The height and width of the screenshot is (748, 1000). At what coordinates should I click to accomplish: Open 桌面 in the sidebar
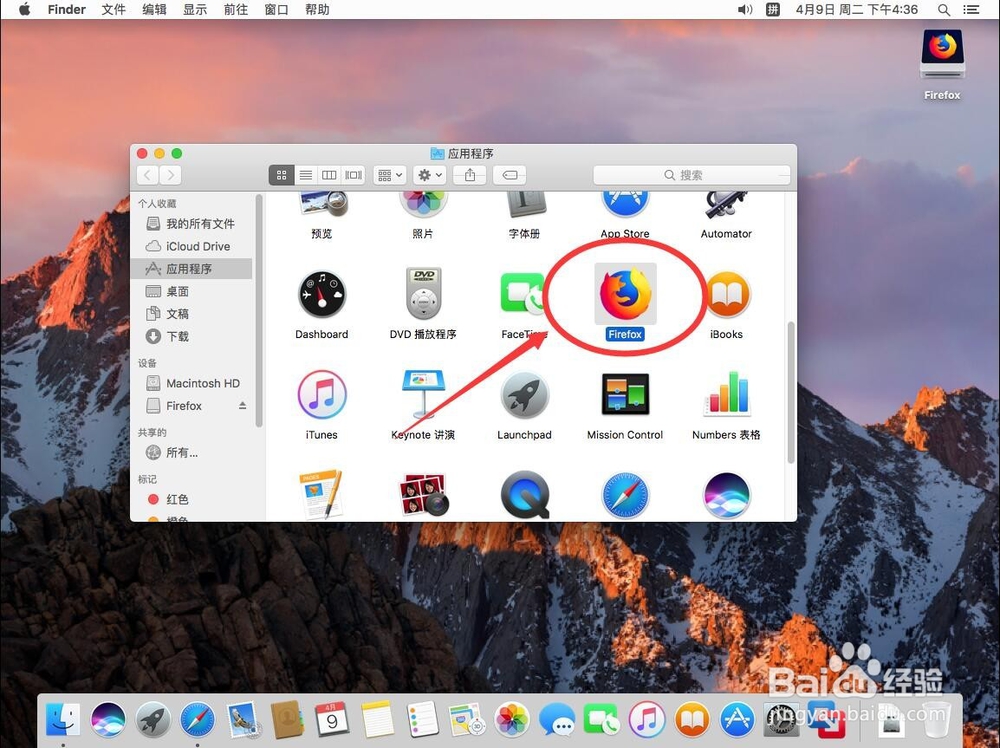point(191,291)
